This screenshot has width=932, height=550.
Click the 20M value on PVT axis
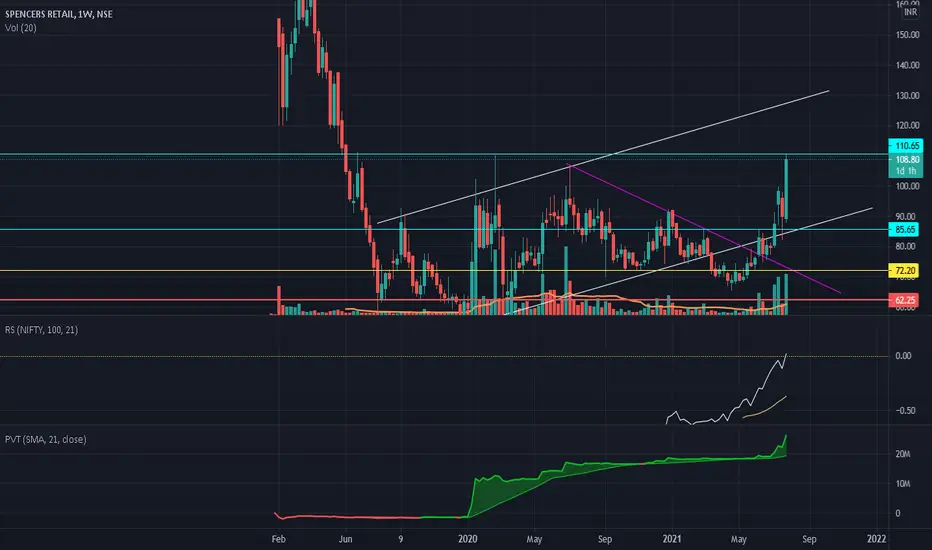(x=902, y=454)
